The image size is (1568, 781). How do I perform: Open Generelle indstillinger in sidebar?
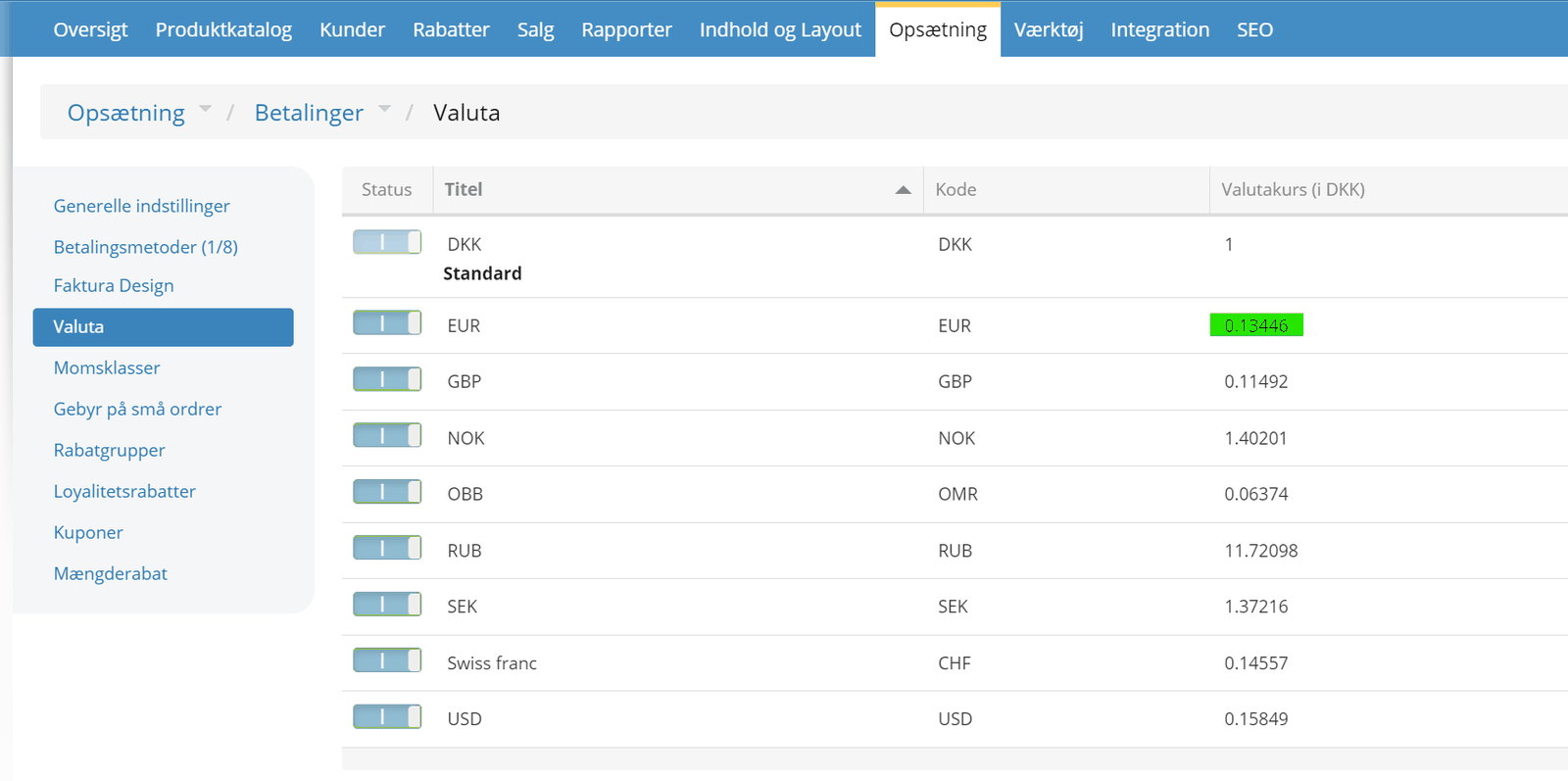pos(141,206)
